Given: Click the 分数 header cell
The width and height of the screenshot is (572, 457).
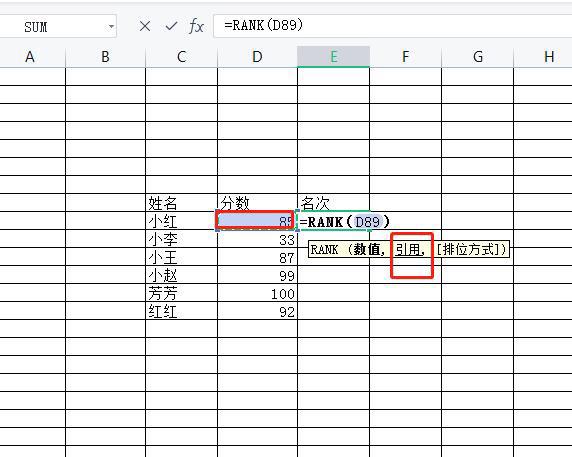Looking at the screenshot, I should (x=257, y=203).
